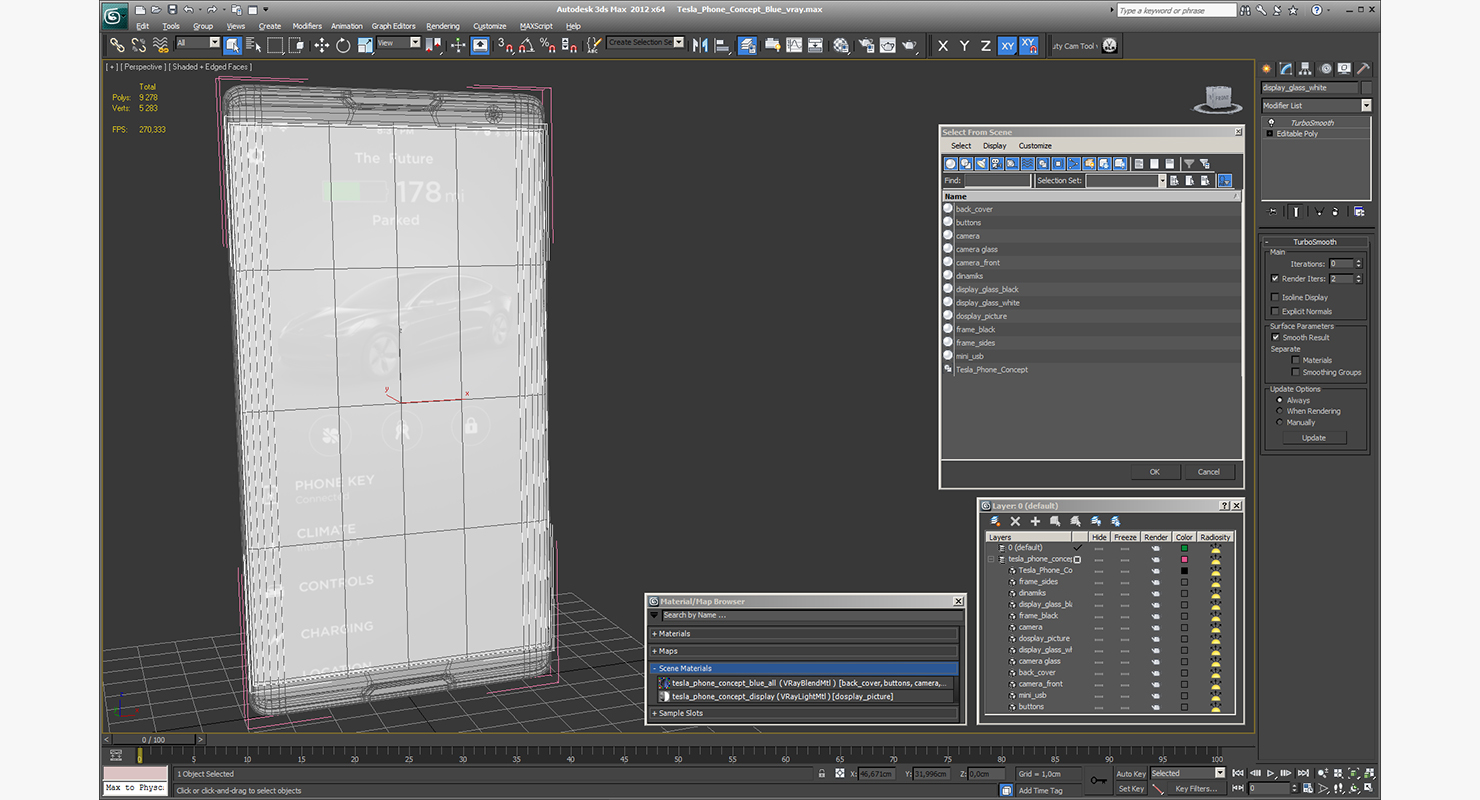
Task: Open the Graph Editors menu
Action: point(394,26)
